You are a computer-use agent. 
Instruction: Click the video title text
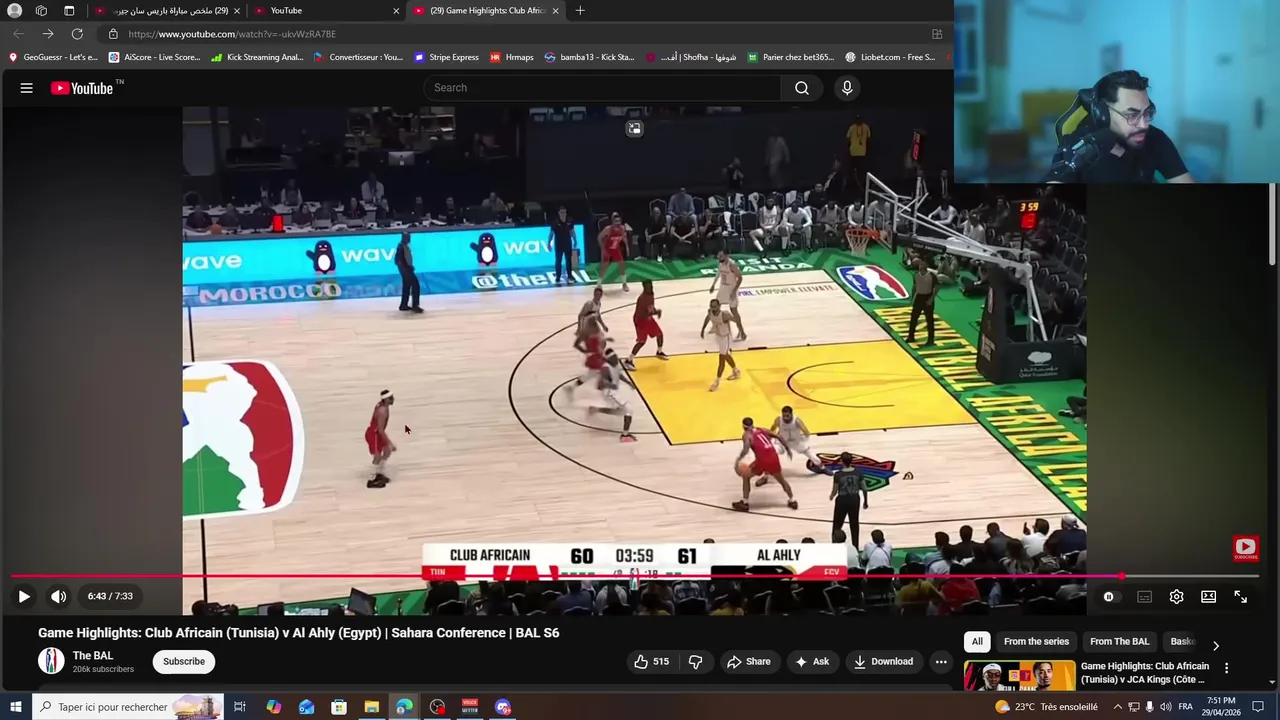(298, 633)
